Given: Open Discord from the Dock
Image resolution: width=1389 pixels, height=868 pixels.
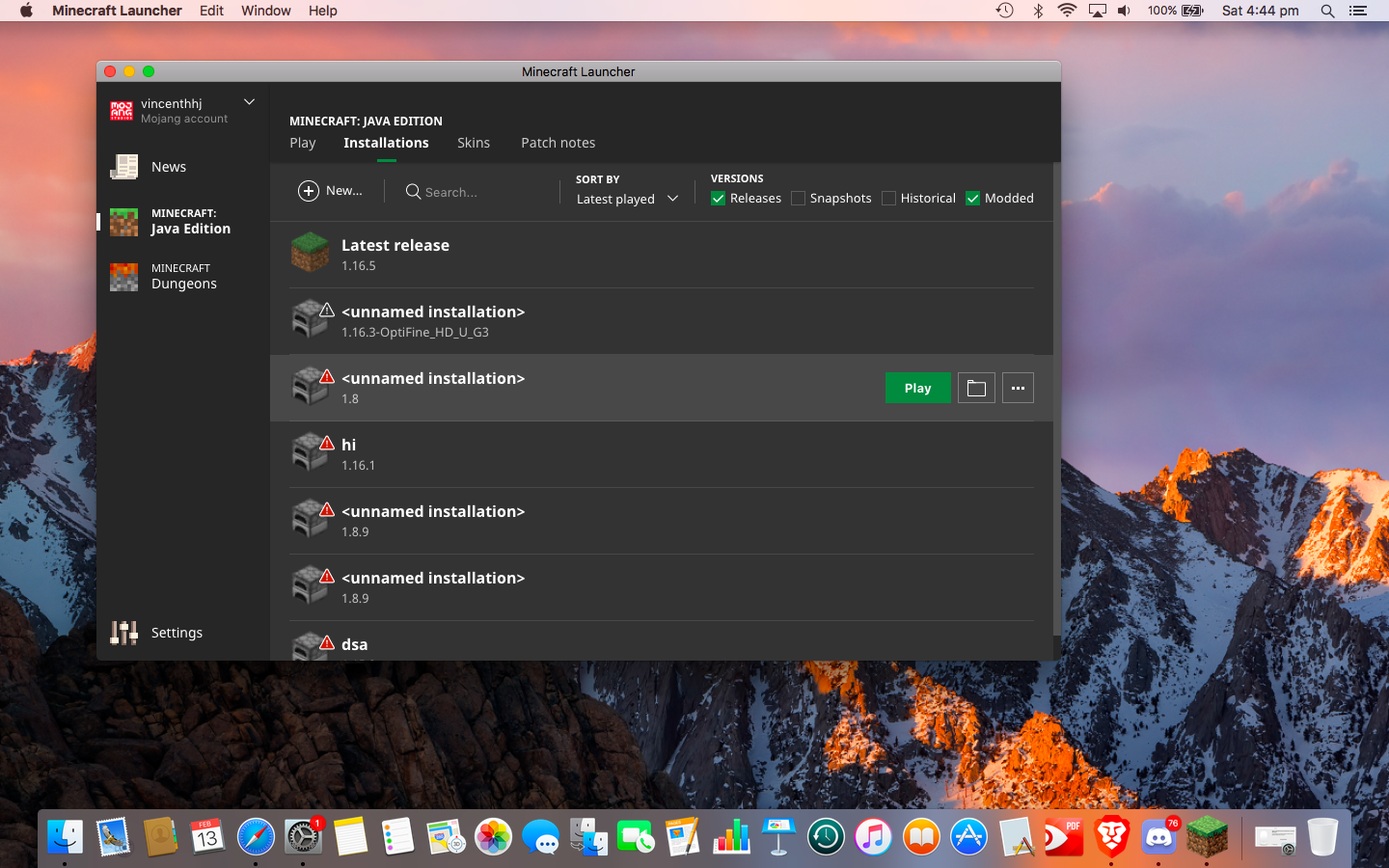Looking at the screenshot, I should pyautogui.click(x=1158, y=836).
